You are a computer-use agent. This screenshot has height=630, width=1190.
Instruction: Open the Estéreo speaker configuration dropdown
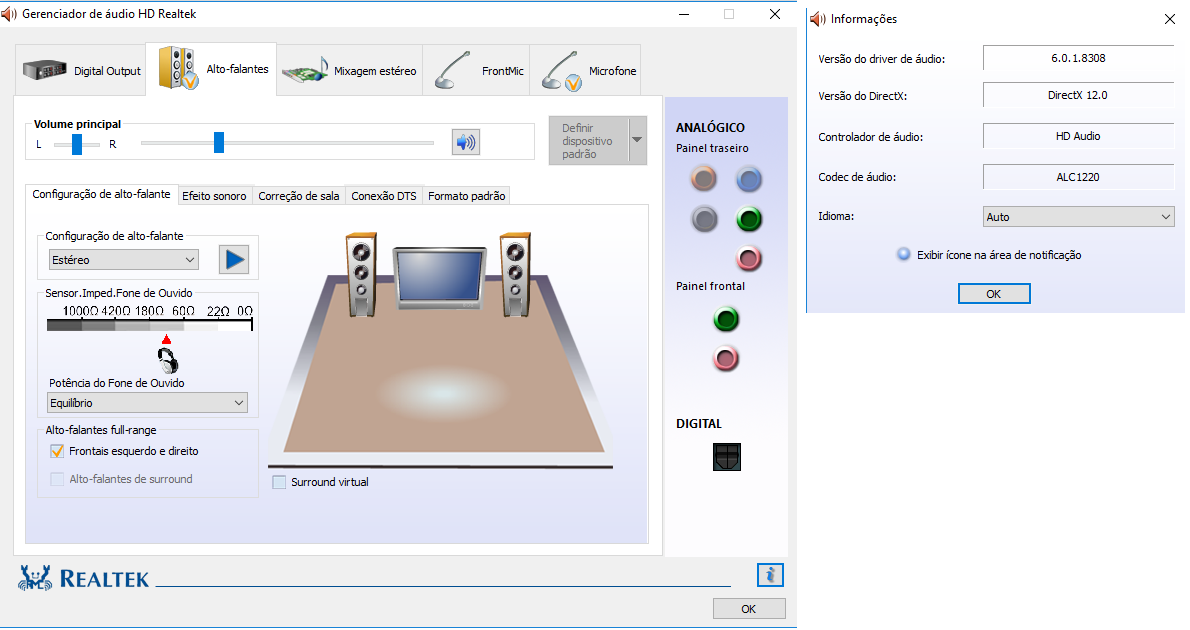(x=124, y=260)
